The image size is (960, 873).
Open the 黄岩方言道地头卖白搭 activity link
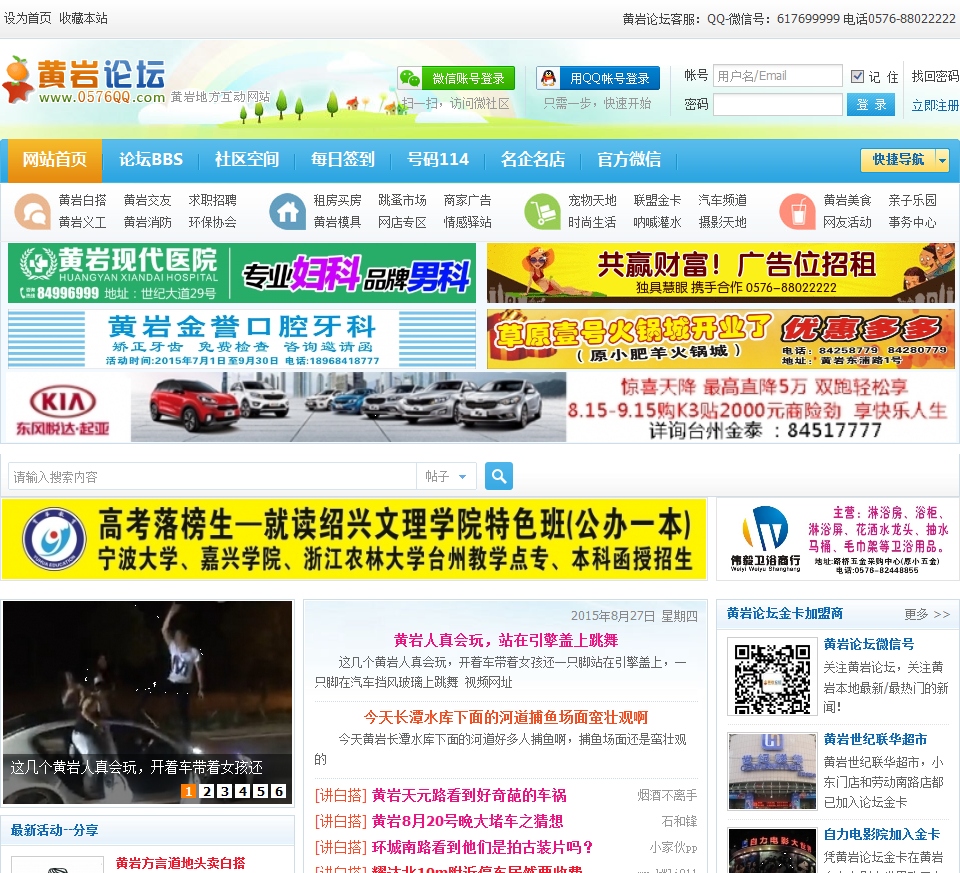point(181,863)
